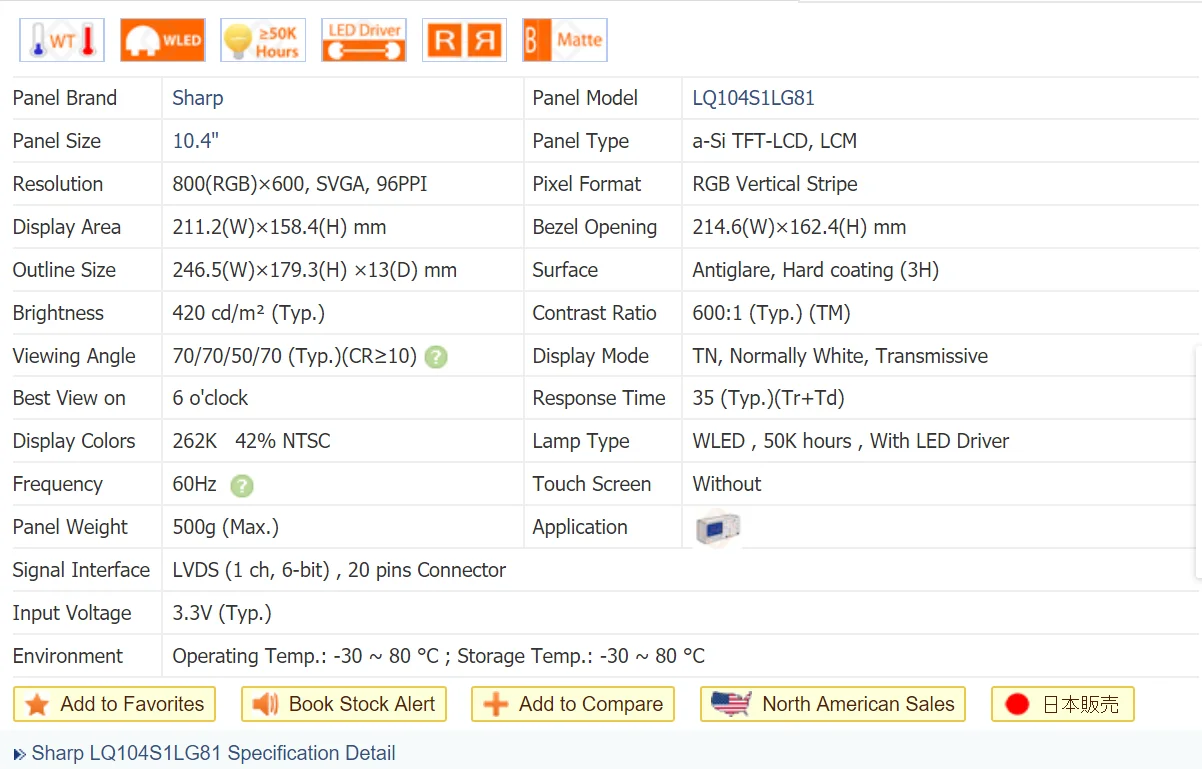Image resolution: width=1202 pixels, height=769 pixels.
Task: Open the help icon beside 60Hz frequency
Action: coord(241,486)
